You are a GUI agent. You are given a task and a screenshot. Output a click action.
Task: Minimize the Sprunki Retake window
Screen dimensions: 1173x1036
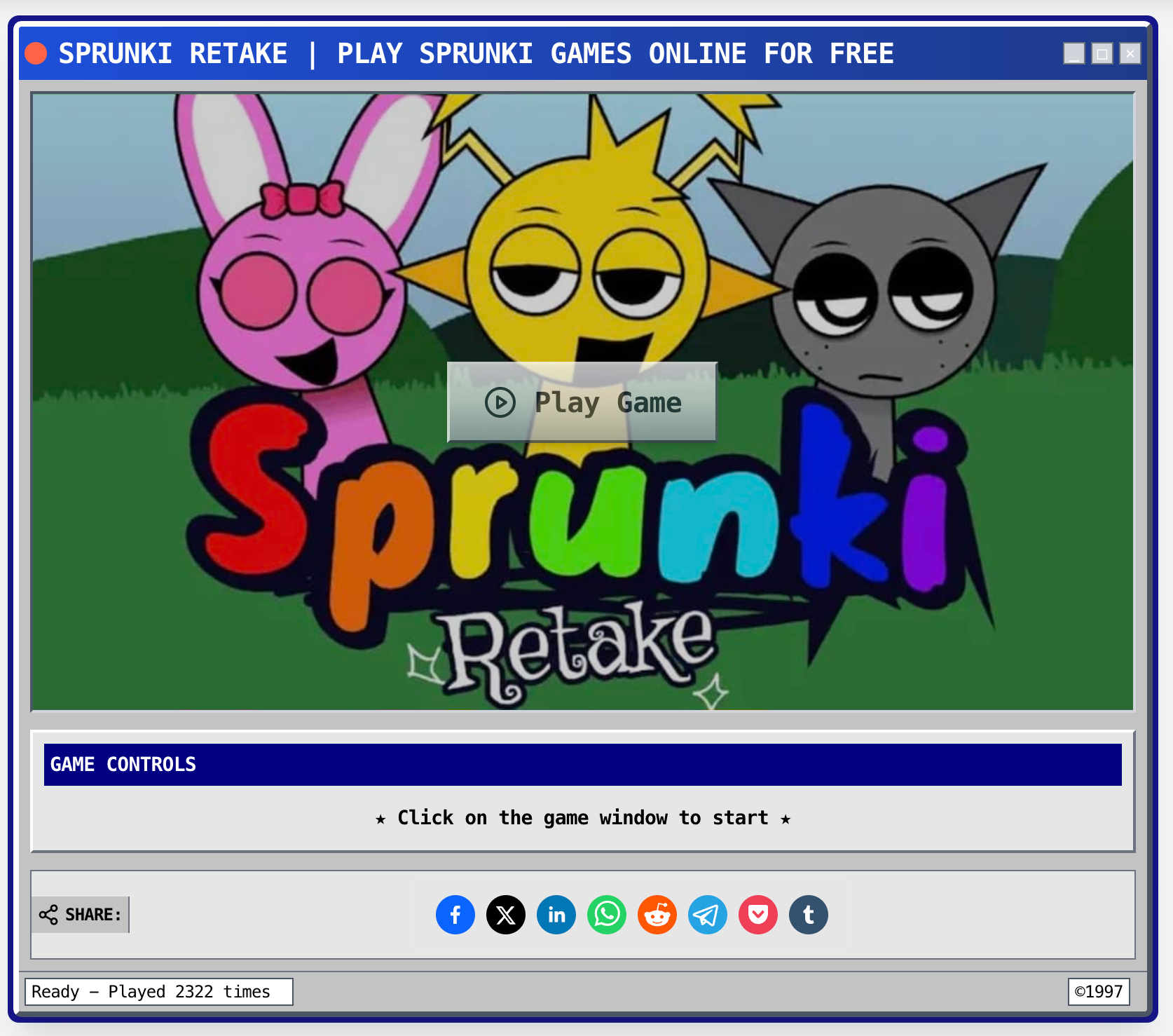click(1074, 53)
